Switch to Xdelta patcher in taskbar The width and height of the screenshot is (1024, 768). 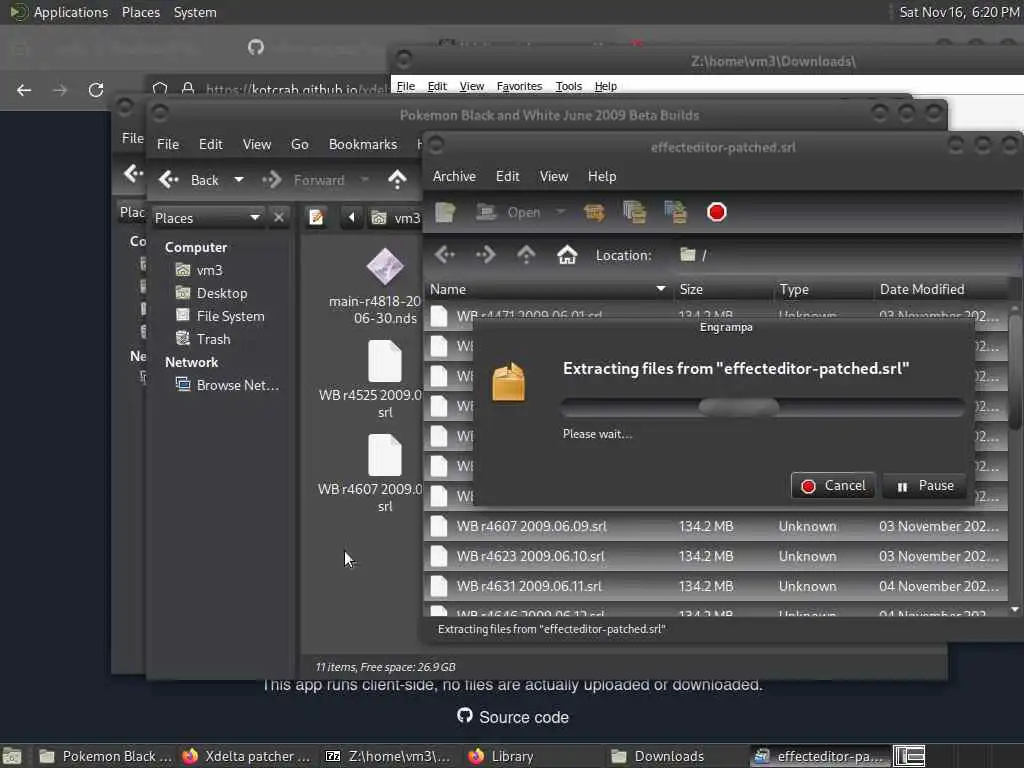(248, 756)
